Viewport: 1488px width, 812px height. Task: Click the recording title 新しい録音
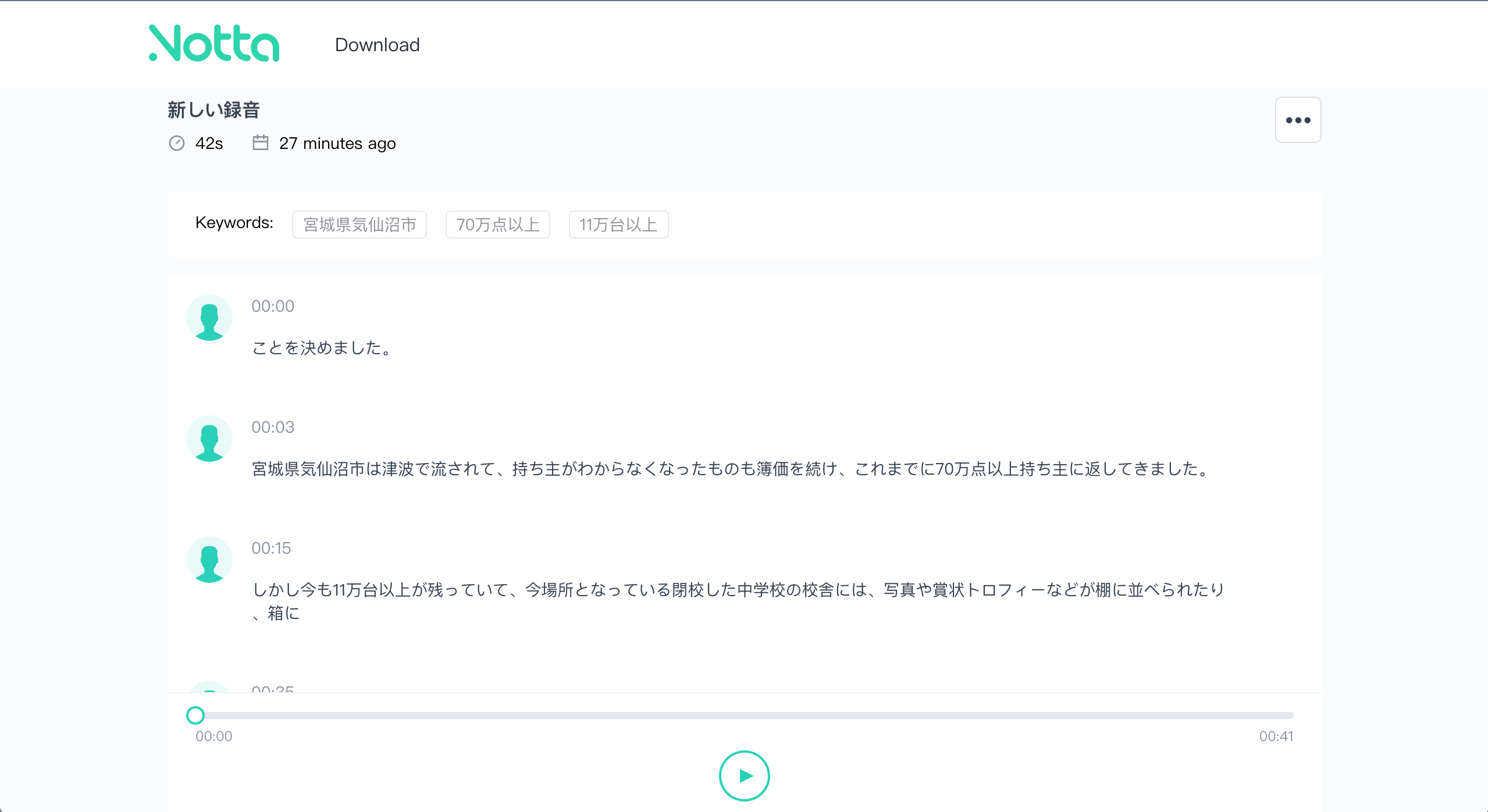tap(213, 110)
